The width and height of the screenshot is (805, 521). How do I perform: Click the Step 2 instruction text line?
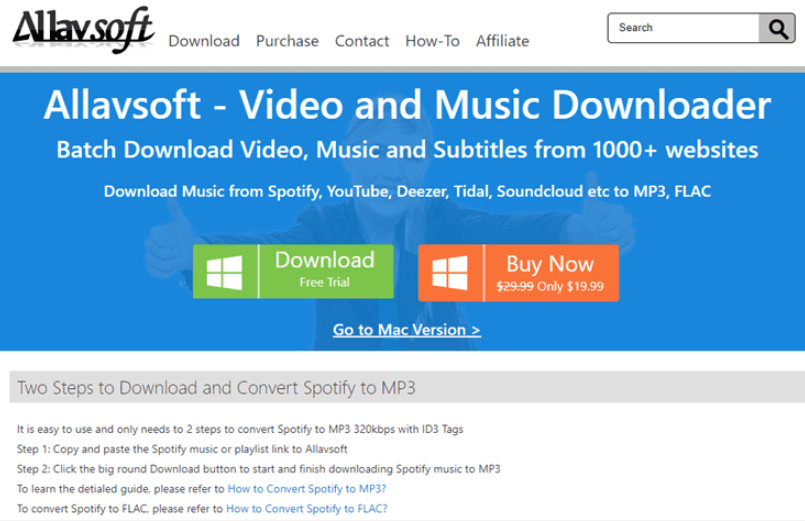pyautogui.click(x=258, y=469)
